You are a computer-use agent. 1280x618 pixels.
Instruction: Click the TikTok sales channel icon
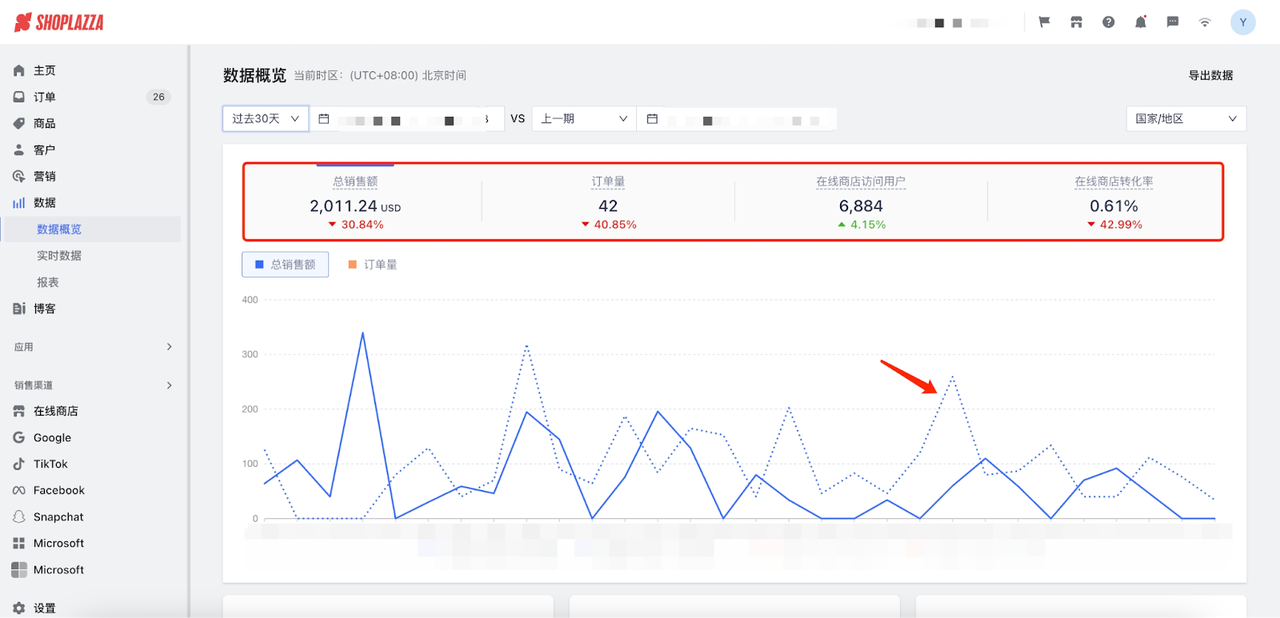pos(19,464)
